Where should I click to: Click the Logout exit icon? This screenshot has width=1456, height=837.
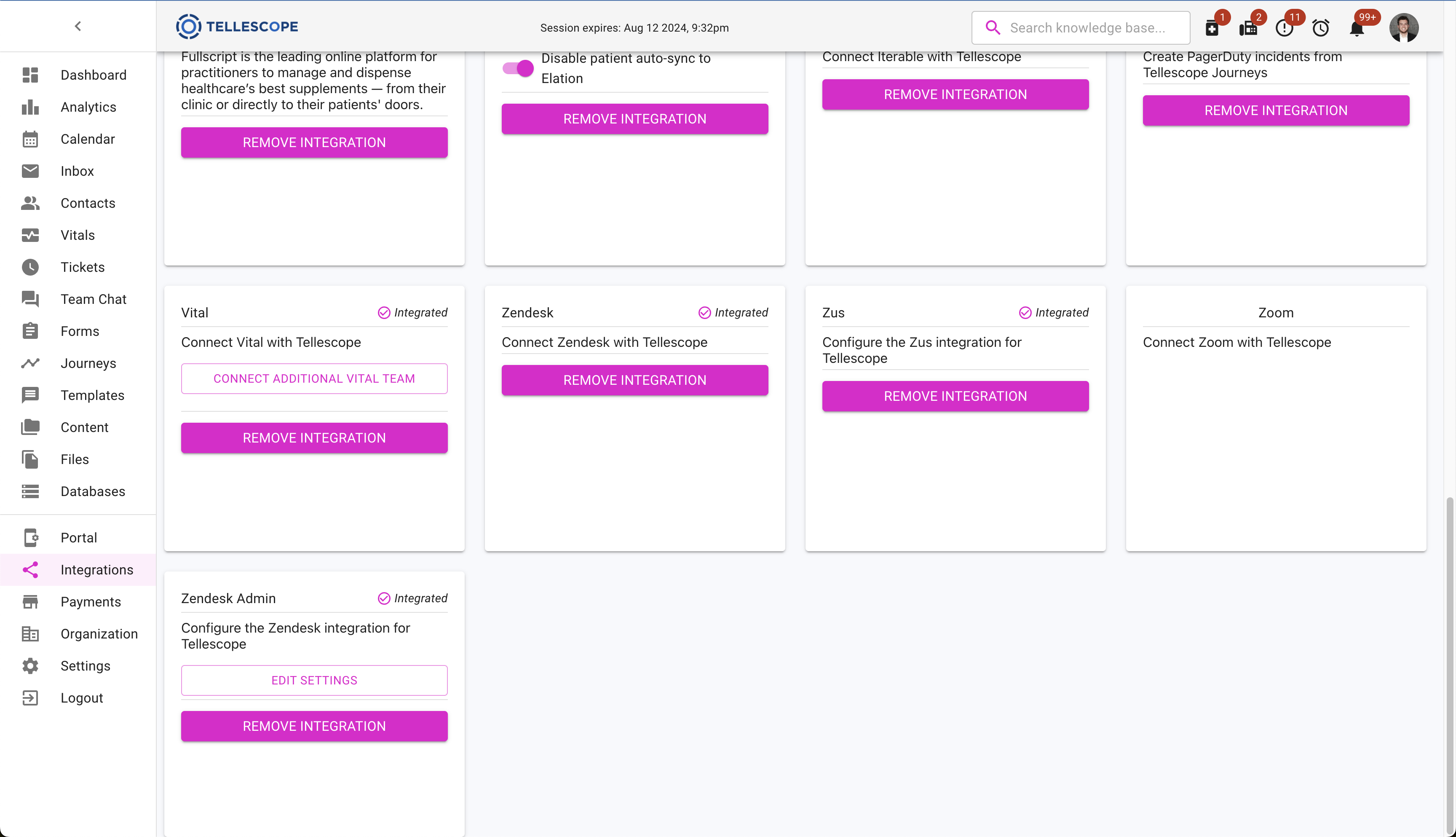tap(30, 698)
